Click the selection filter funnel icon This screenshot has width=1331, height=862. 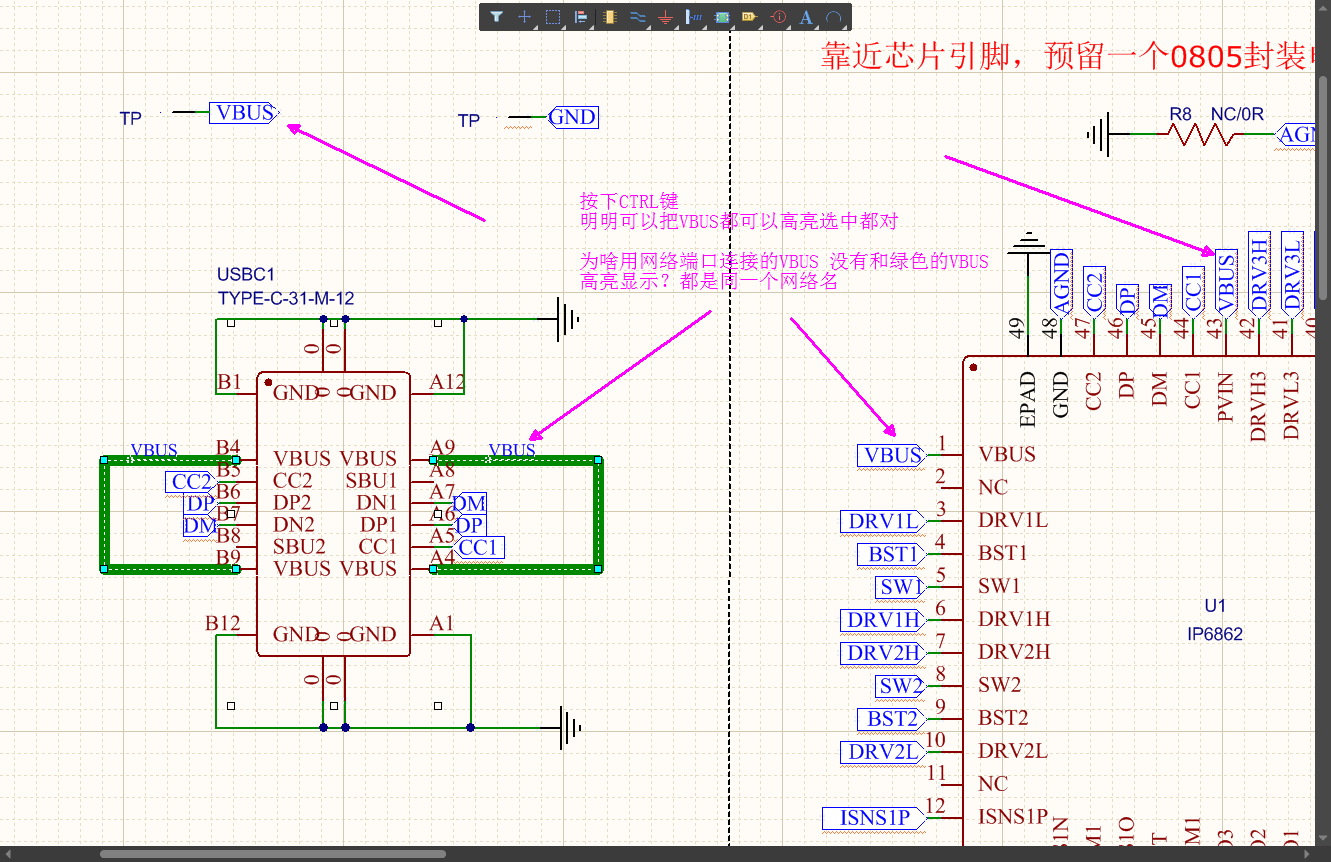click(x=496, y=17)
